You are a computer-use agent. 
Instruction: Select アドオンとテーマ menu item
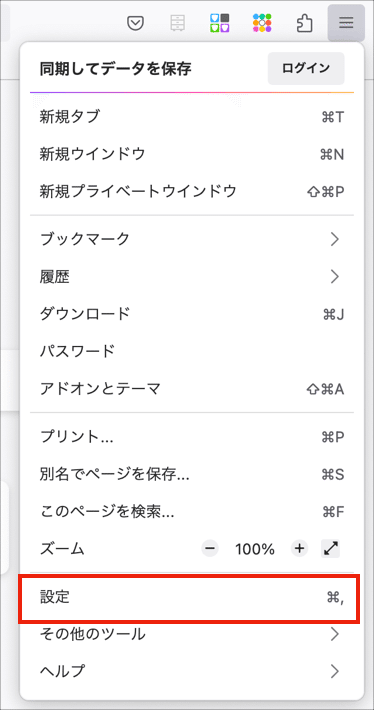(x=192, y=389)
